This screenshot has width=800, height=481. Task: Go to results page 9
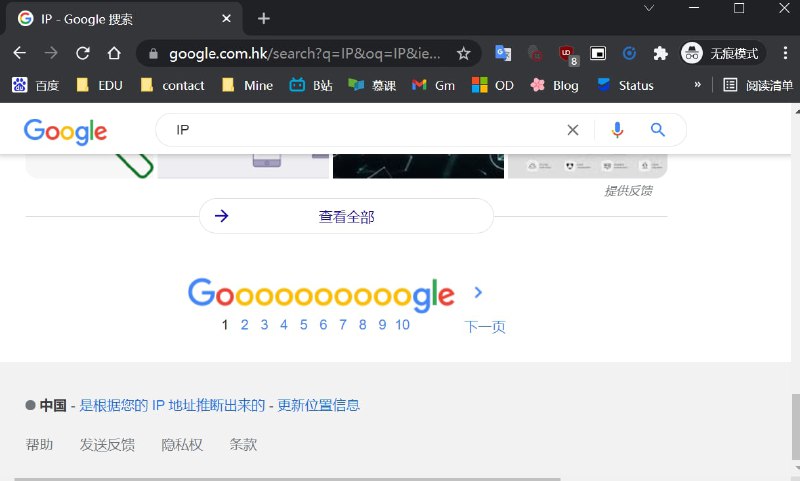pos(382,325)
